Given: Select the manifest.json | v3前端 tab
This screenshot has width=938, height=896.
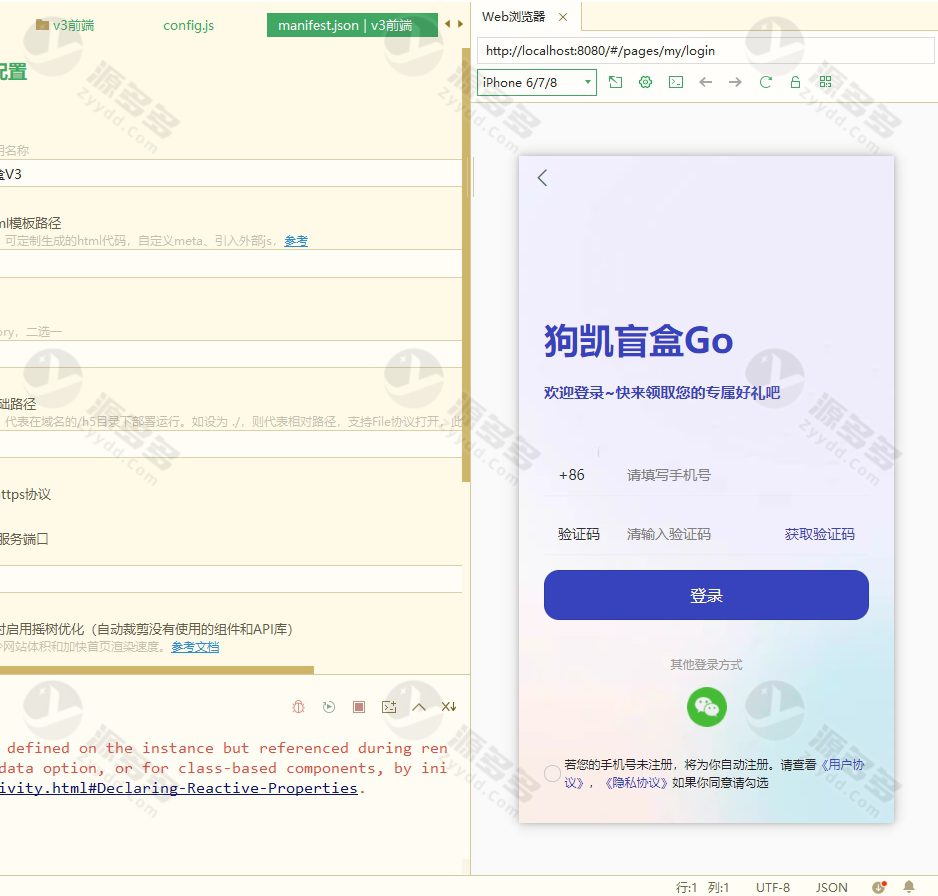Looking at the screenshot, I should pos(352,25).
